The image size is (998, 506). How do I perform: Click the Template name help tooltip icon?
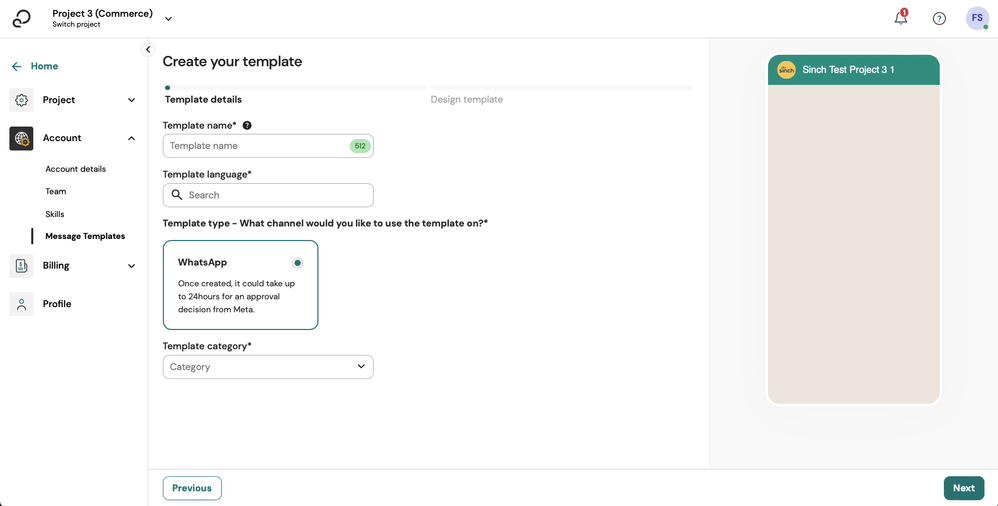(x=247, y=126)
